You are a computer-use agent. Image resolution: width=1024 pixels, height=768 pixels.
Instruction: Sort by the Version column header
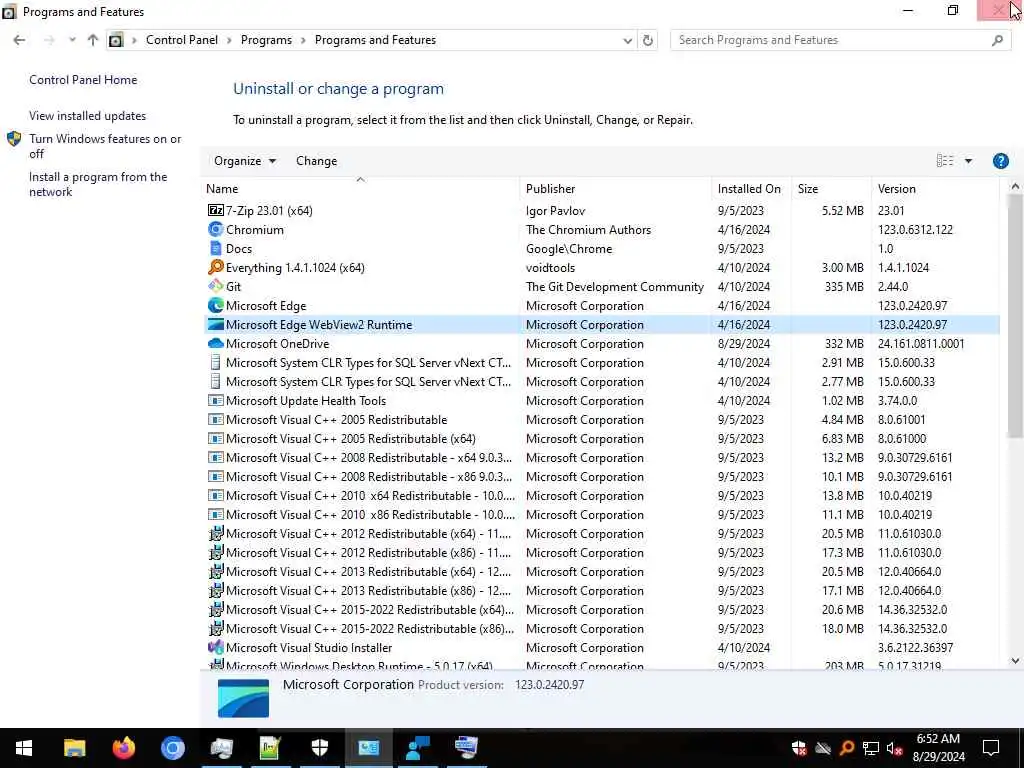pos(935,188)
